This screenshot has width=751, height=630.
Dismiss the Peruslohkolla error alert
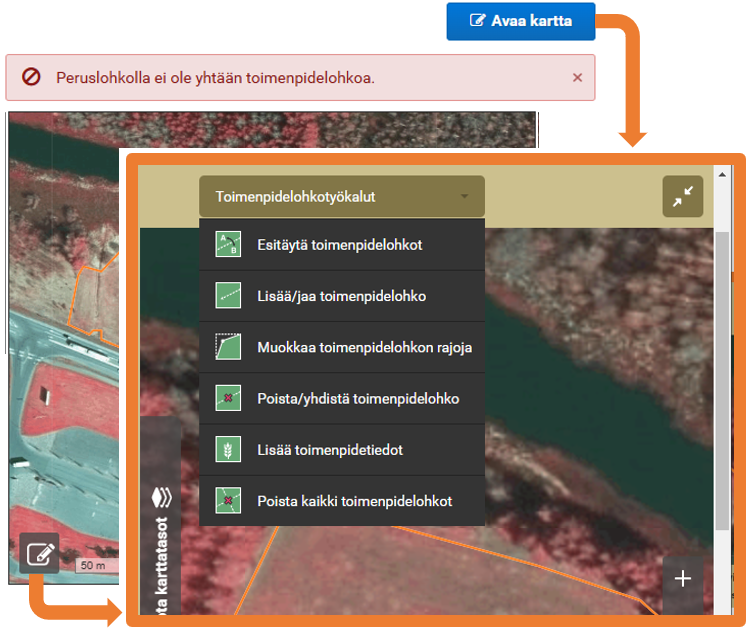pyautogui.click(x=577, y=77)
